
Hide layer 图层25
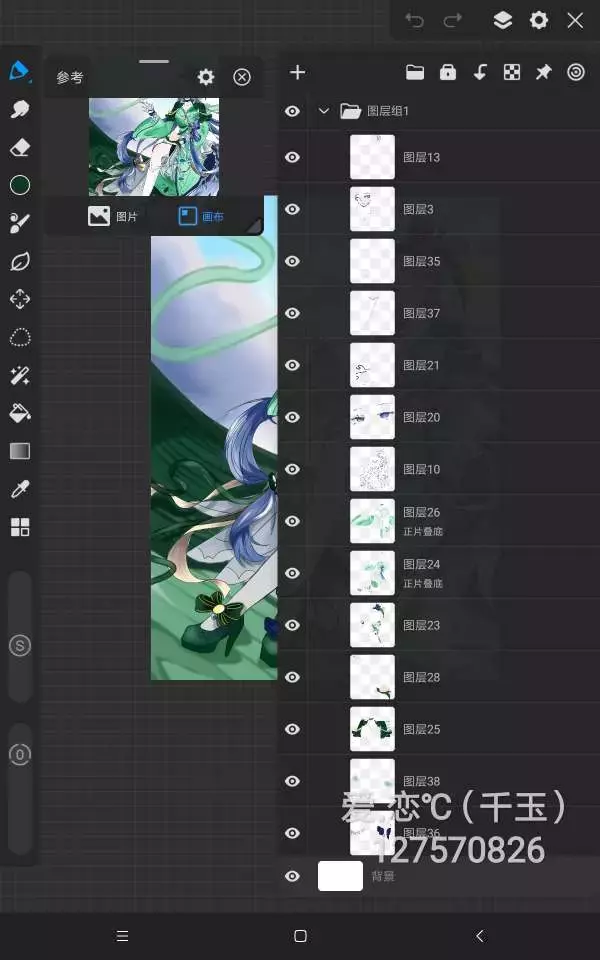pyautogui.click(x=293, y=729)
